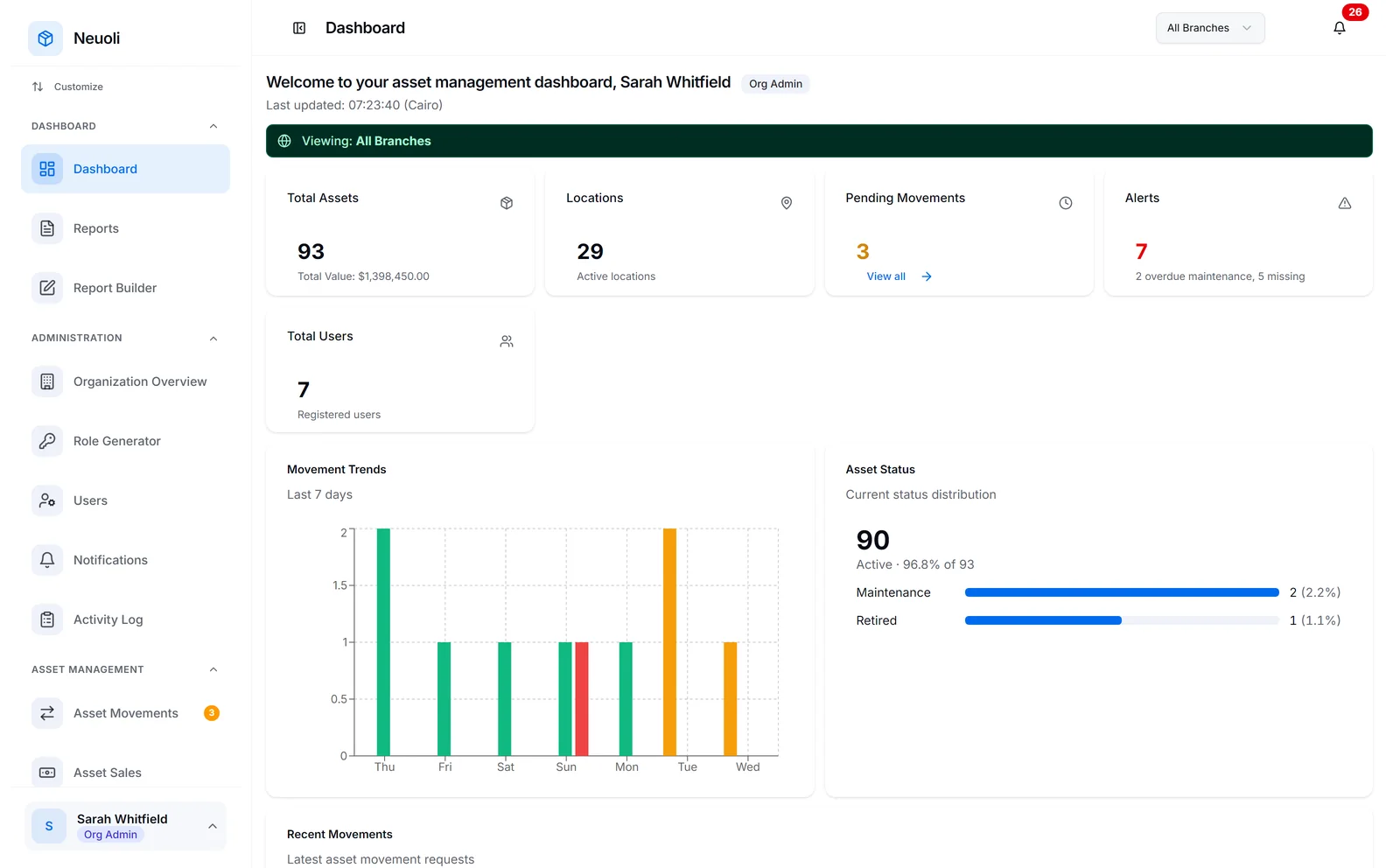This screenshot has height=868, width=1400.
Task: Click the Asset Movements arrows icon
Action: coord(47,713)
